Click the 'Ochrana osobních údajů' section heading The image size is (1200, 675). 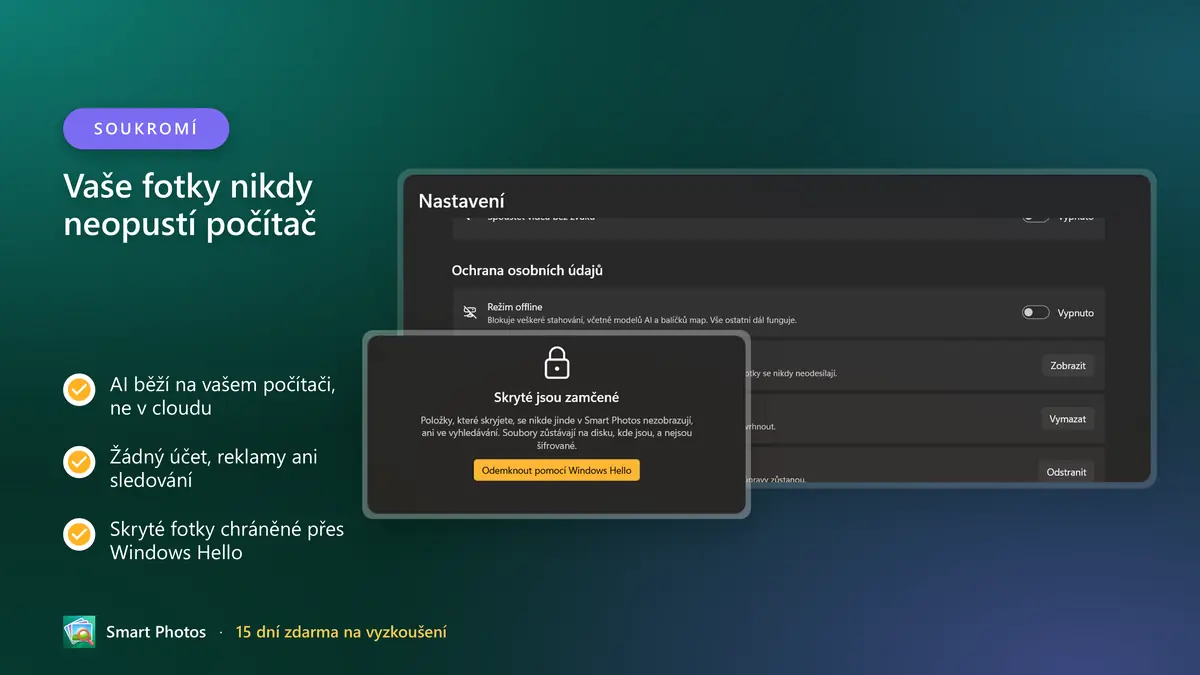[527, 270]
